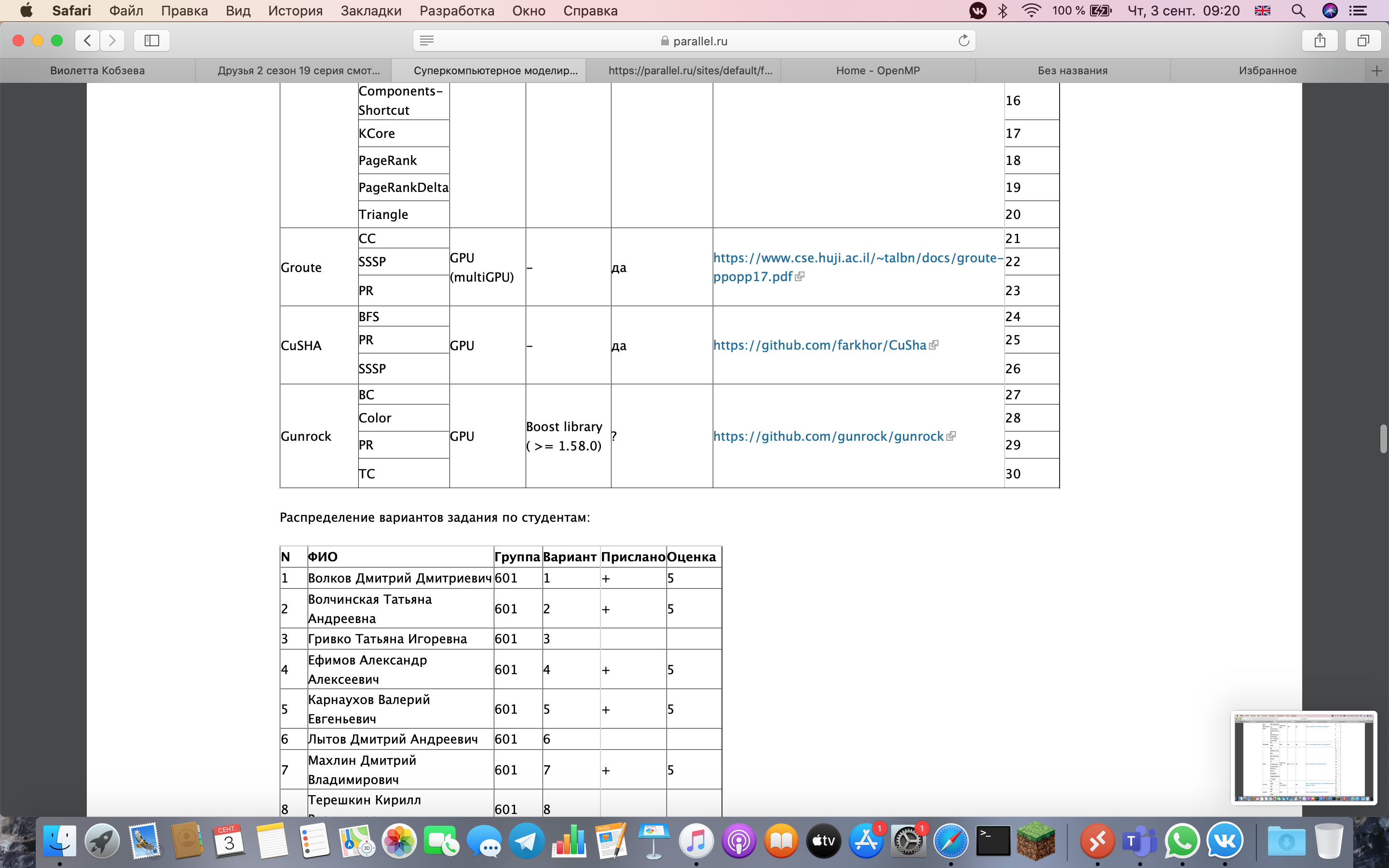Click the Safari forward arrow
This screenshot has width=1389, height=868.
(112, 40)
